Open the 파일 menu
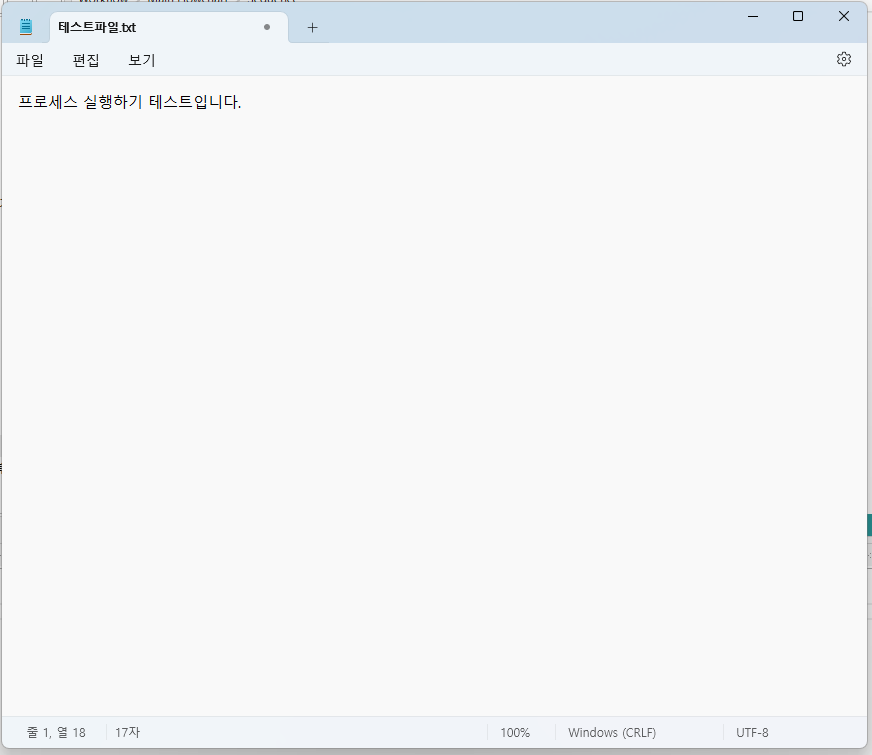The image size is (872, 755). [x=29, y=60]
